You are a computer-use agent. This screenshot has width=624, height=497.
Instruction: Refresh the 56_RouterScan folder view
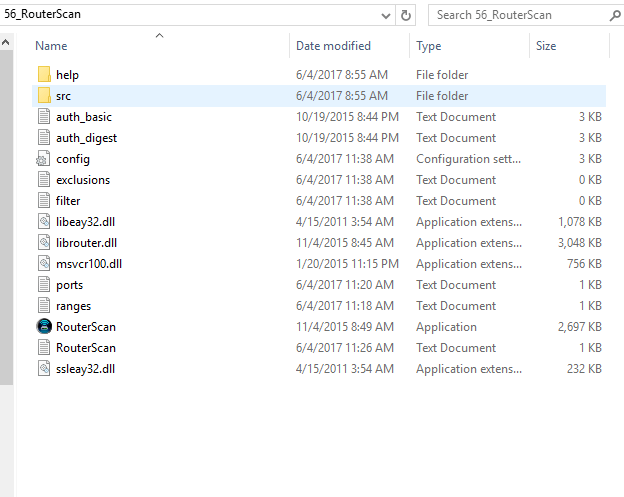406,15
